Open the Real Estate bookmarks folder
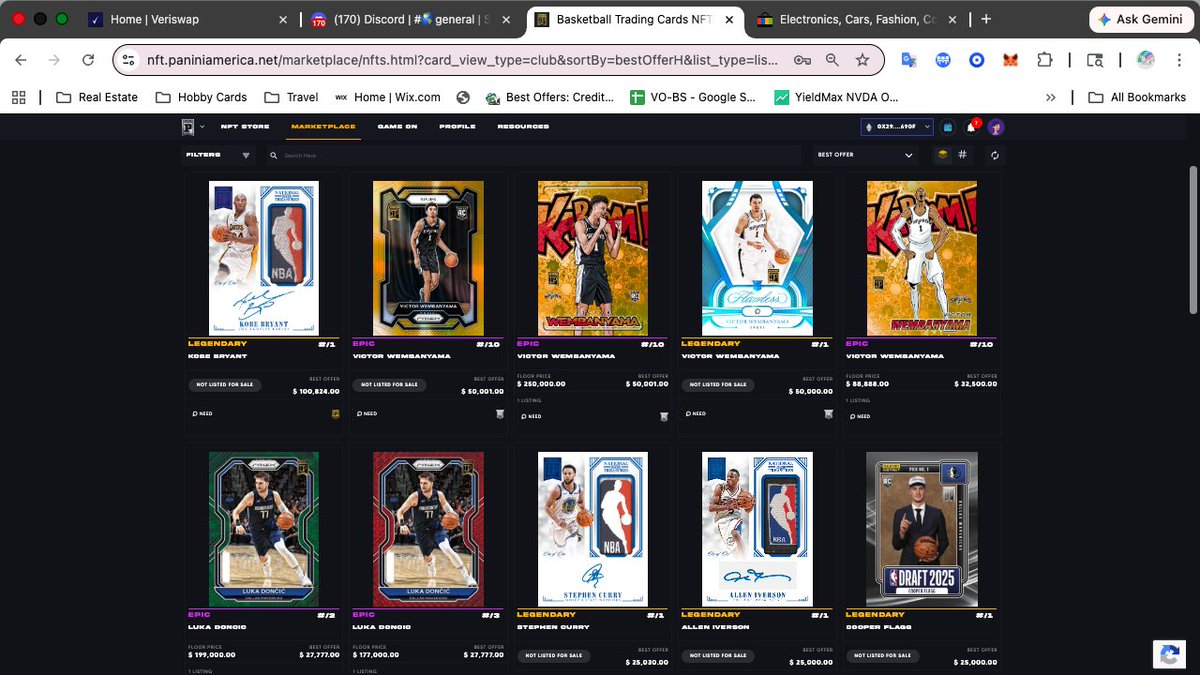This screenshot has width=1200, height=675. [98, 97]
